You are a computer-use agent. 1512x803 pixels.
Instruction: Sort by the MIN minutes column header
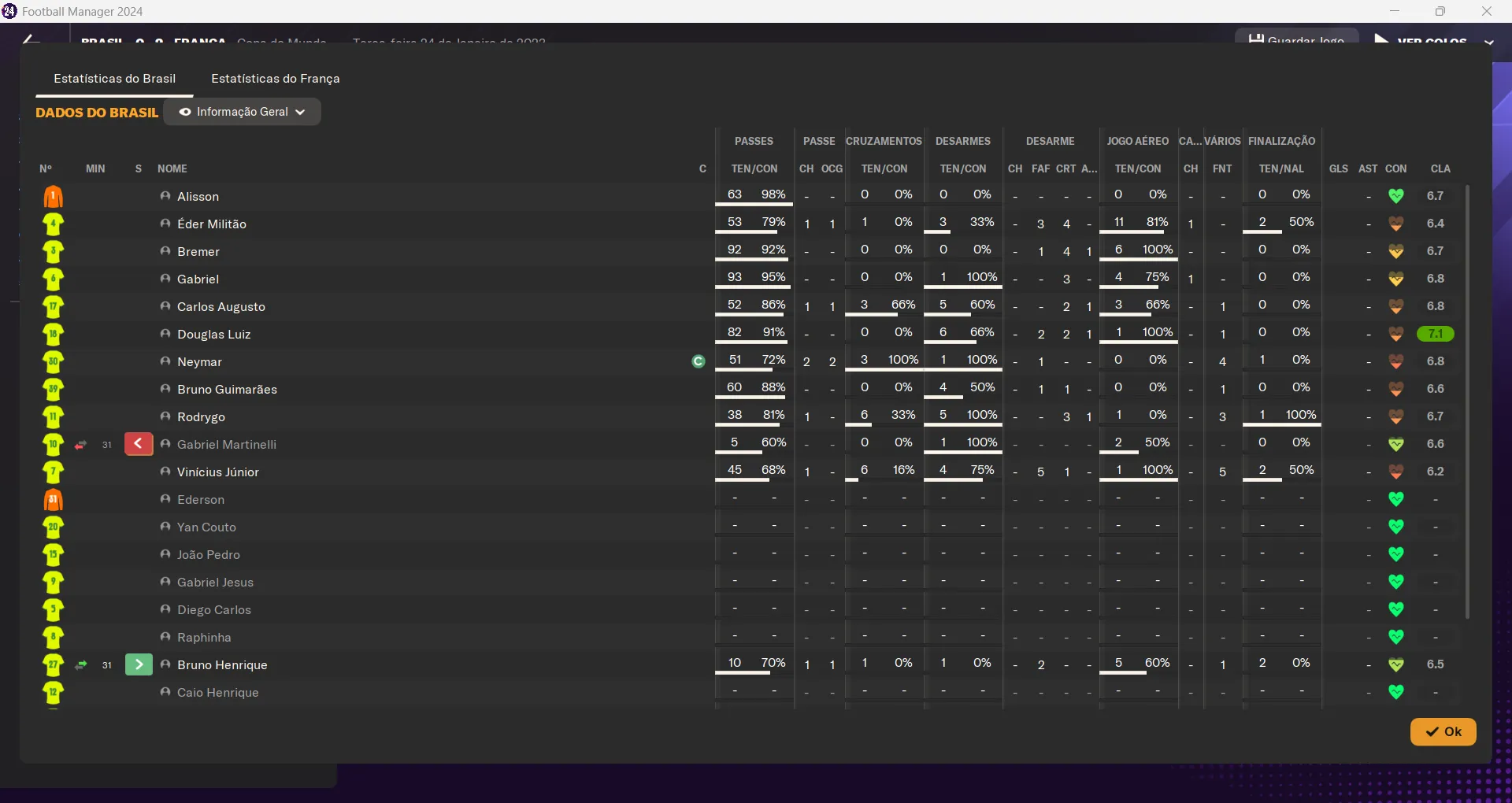[95, 168]
